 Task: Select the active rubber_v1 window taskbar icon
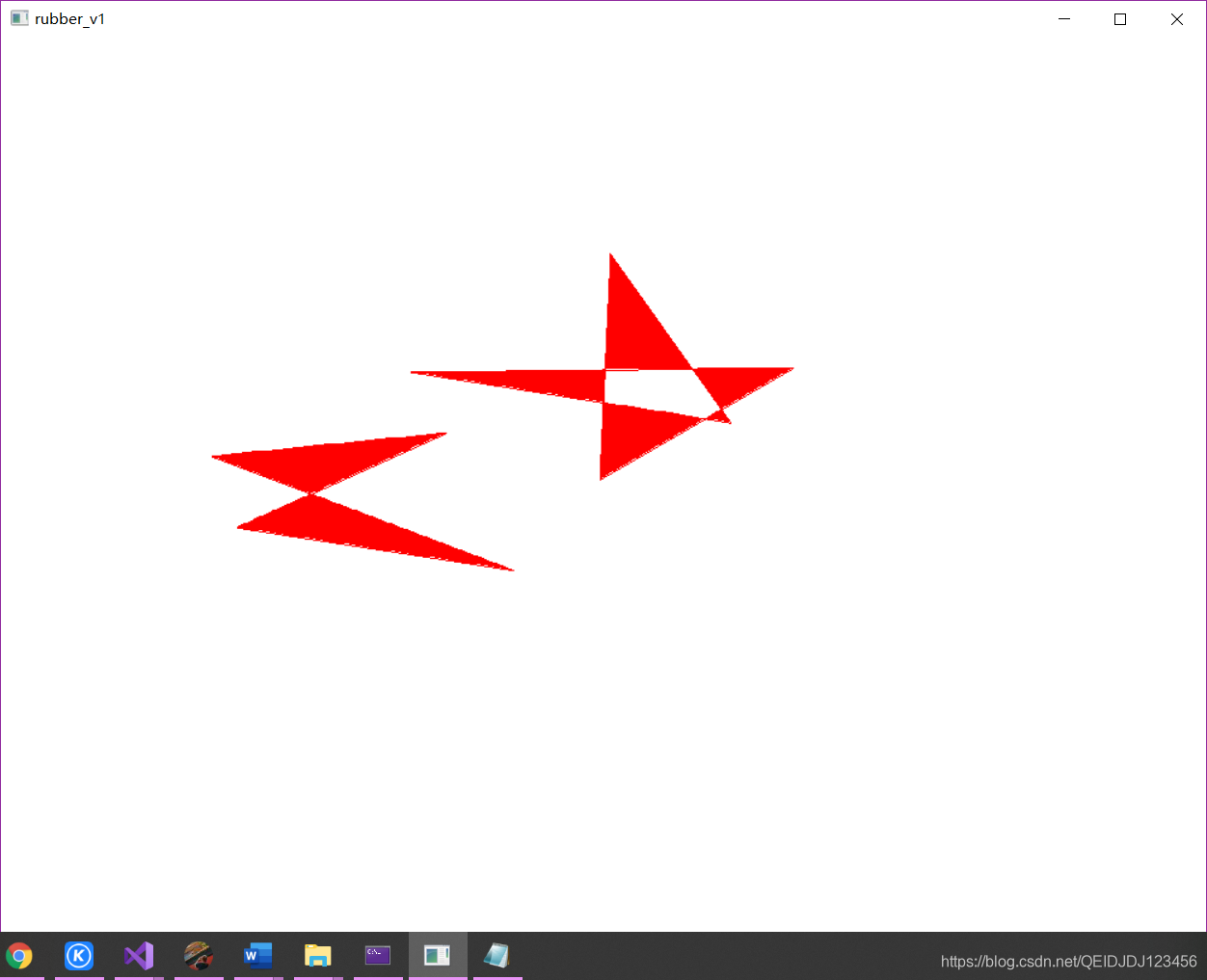tap(438, 956)
